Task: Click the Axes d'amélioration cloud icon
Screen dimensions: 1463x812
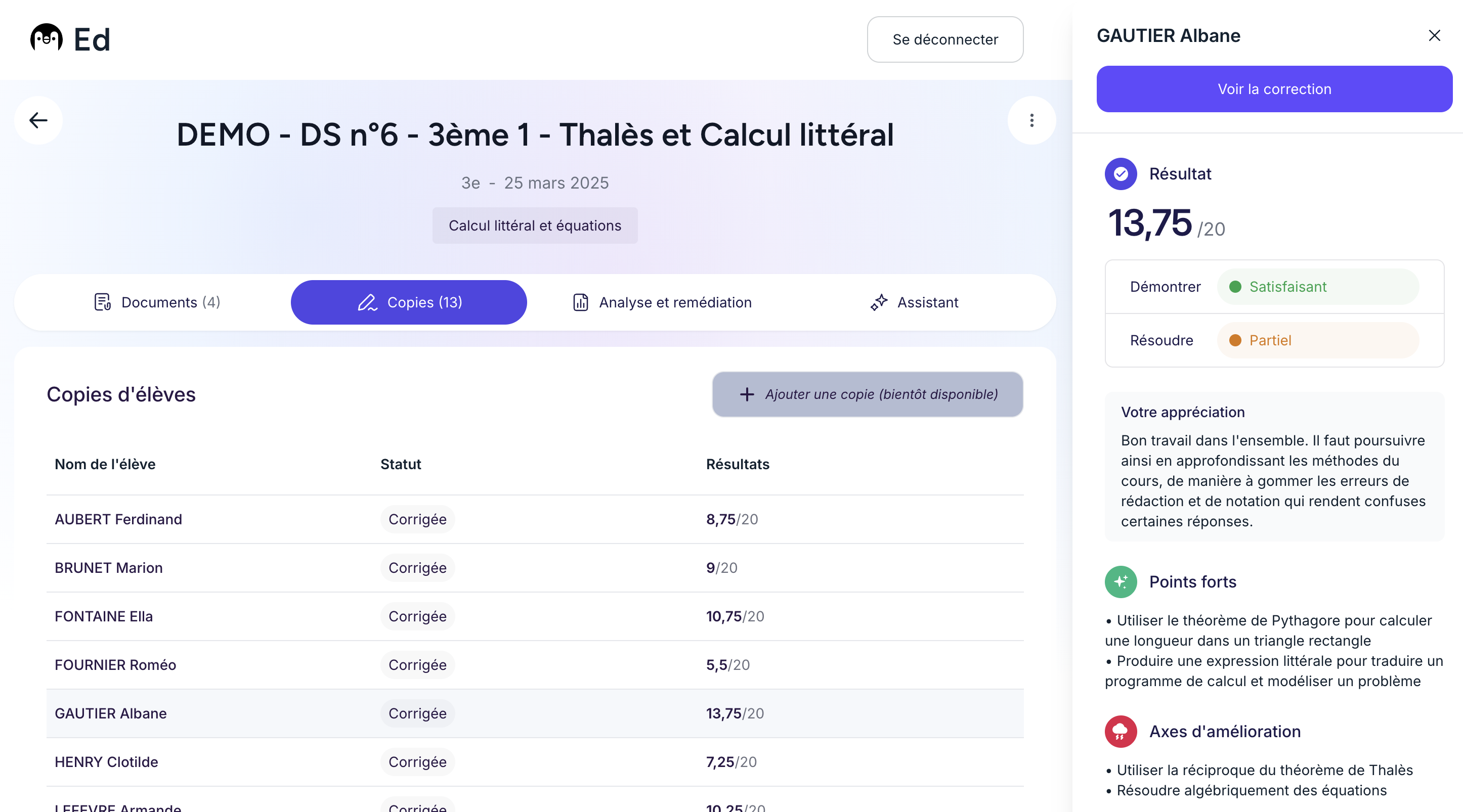Action: tap(1121, 732)
